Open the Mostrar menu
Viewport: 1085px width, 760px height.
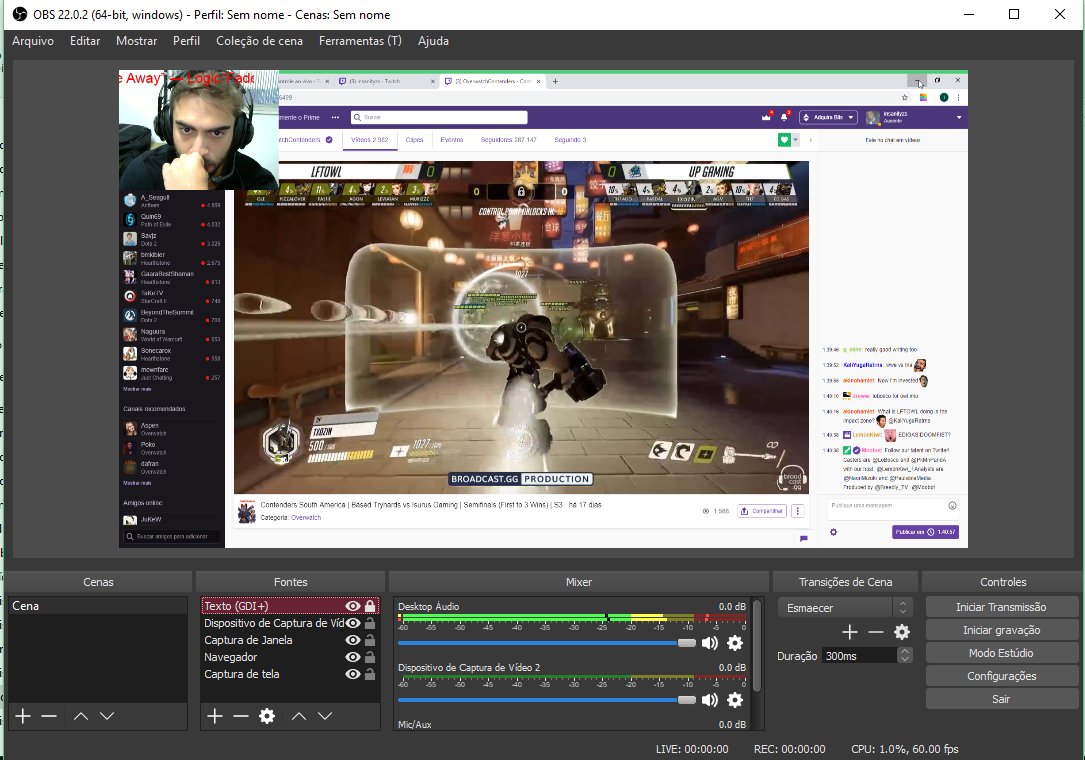tap(136, 41)
